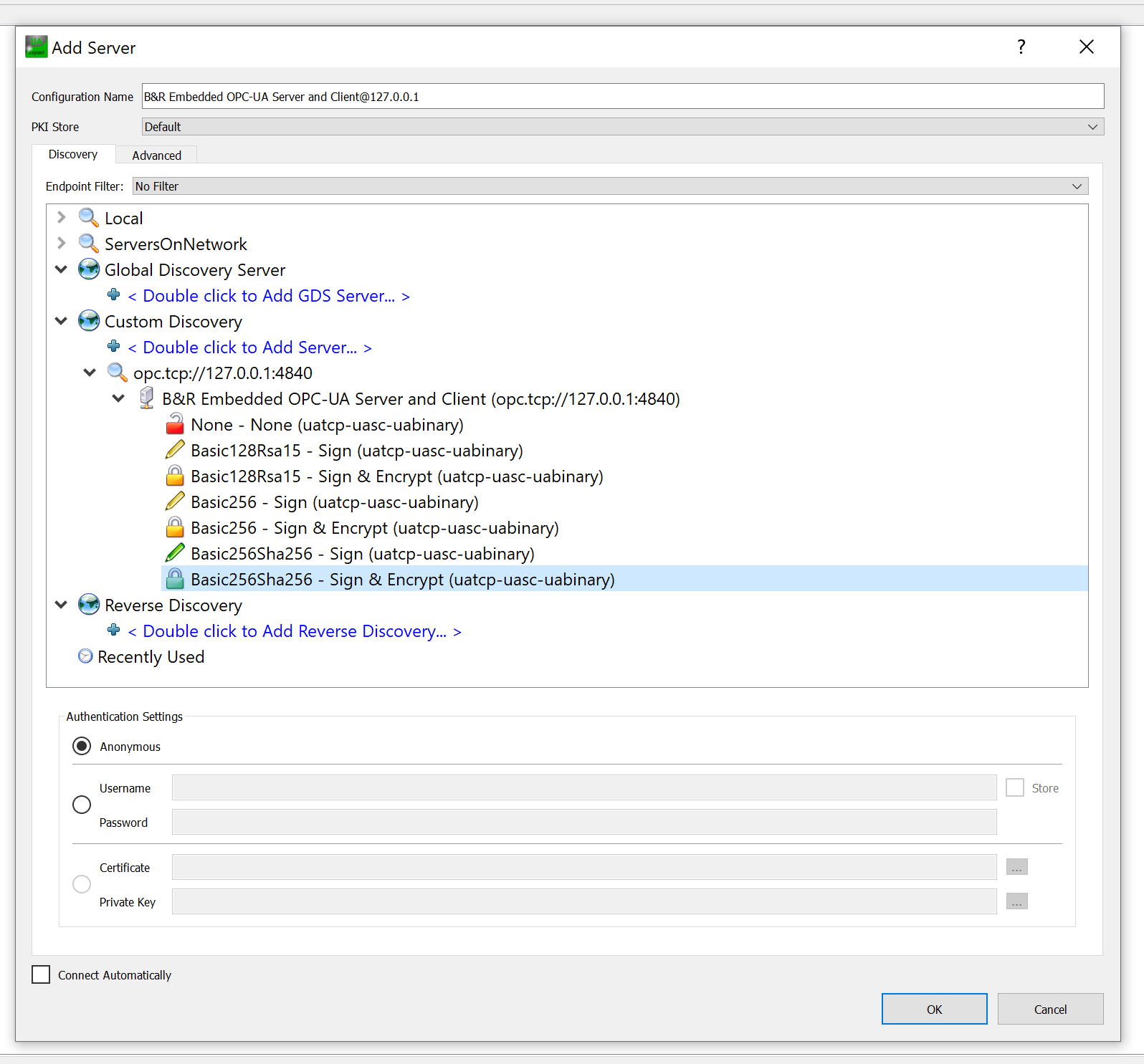The width and height of the screenshot is (1144, 1064).
Task: Click the Local magnifier icon
Action: click(89, 218)
